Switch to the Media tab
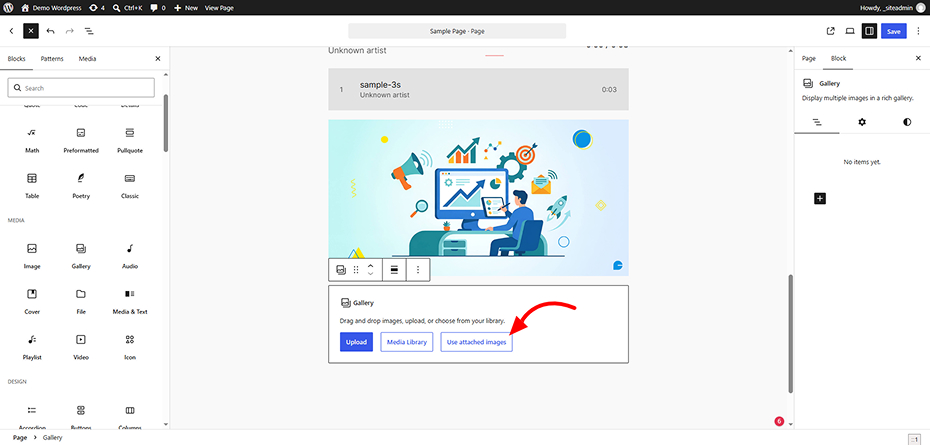Image resolution: width=930 pixels, height=445 pixels. coord(88,59)
